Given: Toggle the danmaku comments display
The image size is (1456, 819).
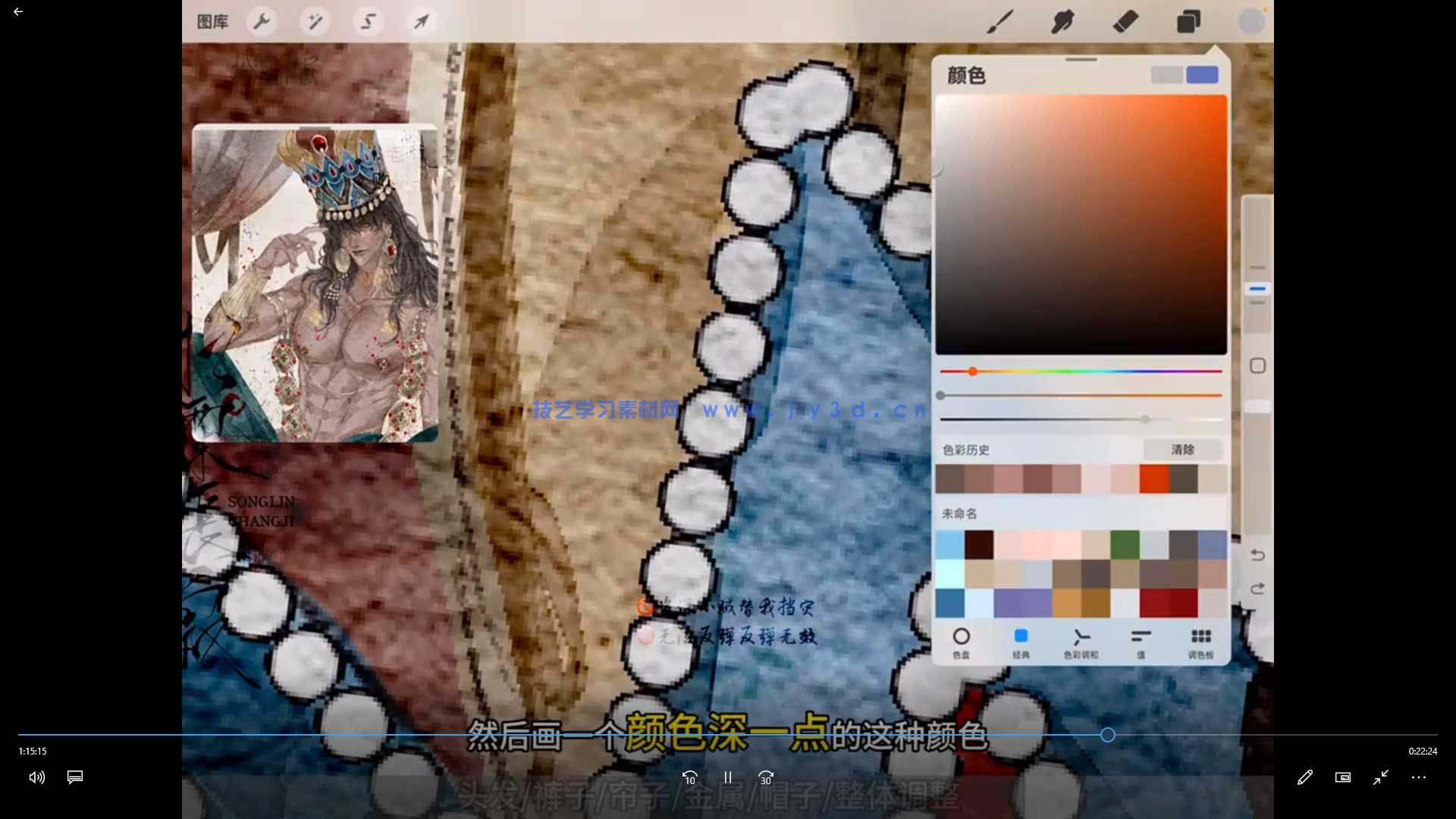Looking at the screenshot, I should [74, 777].
